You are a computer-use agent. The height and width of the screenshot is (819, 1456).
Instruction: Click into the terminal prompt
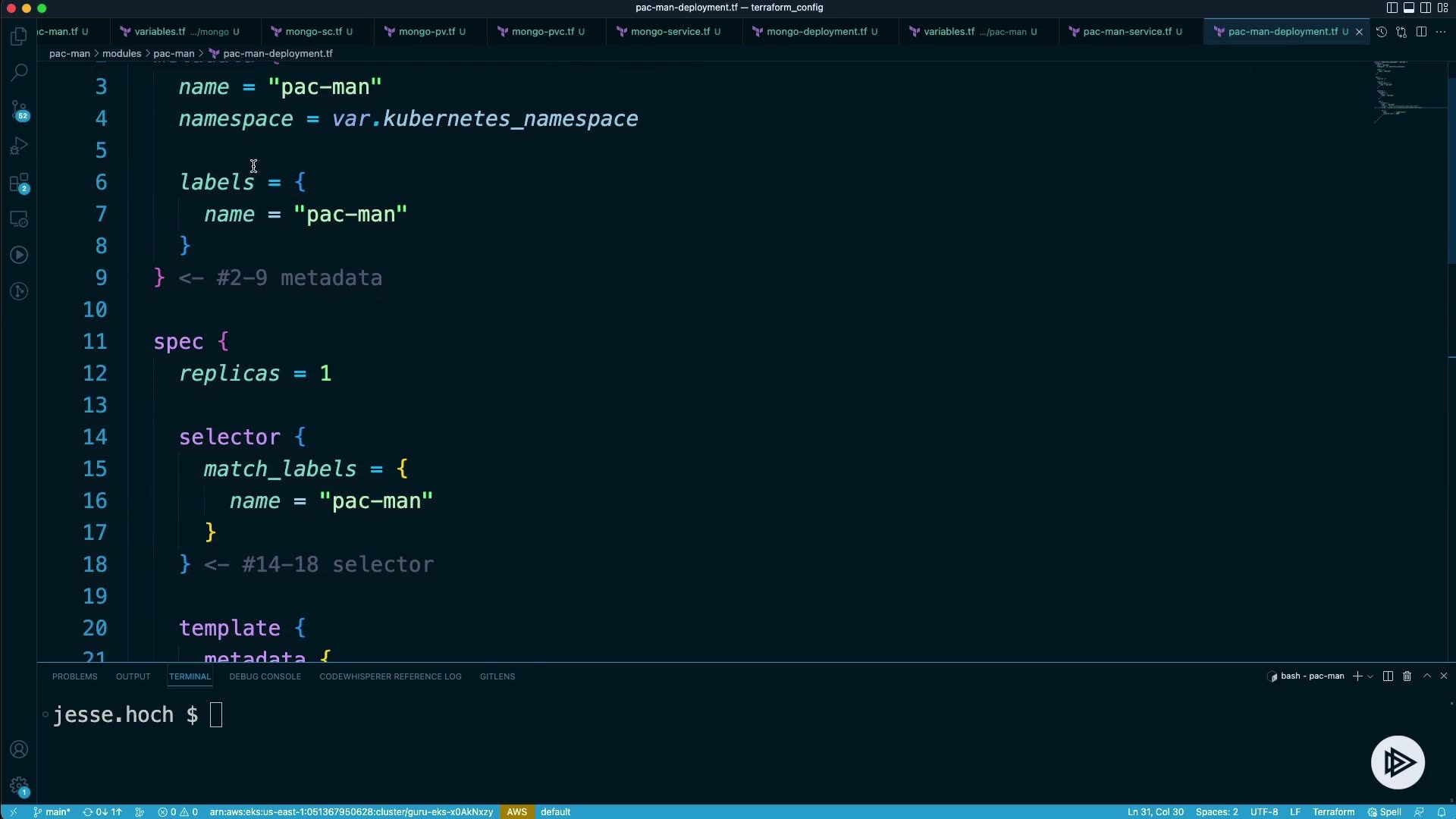pos(216,715)
